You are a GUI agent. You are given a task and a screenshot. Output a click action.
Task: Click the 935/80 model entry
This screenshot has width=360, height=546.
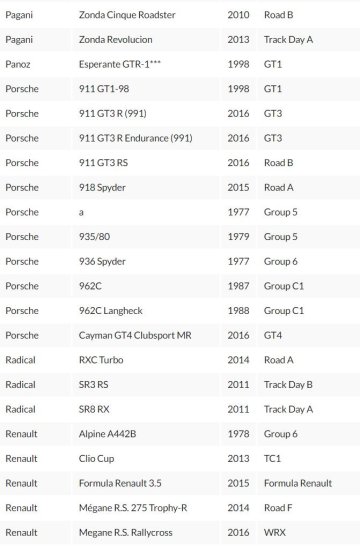94,237
